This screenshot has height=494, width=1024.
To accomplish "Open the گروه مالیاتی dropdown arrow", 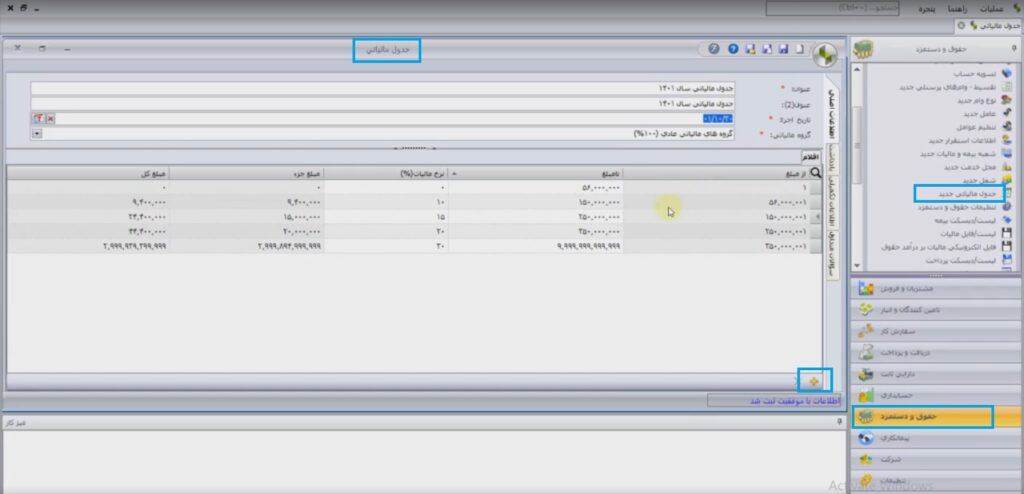I will point(37,133).
